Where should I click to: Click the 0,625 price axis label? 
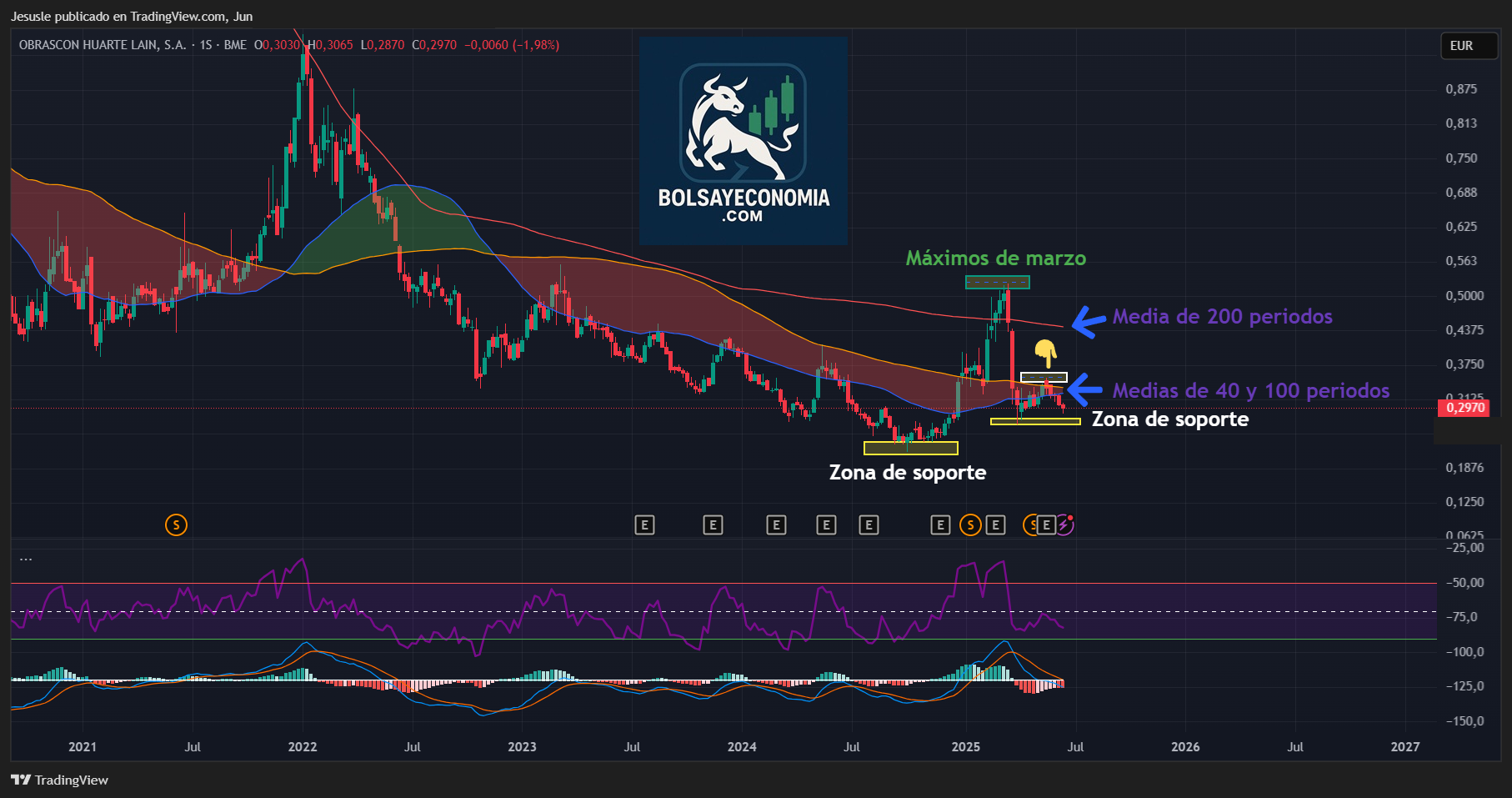click(x=1461, y=226)
